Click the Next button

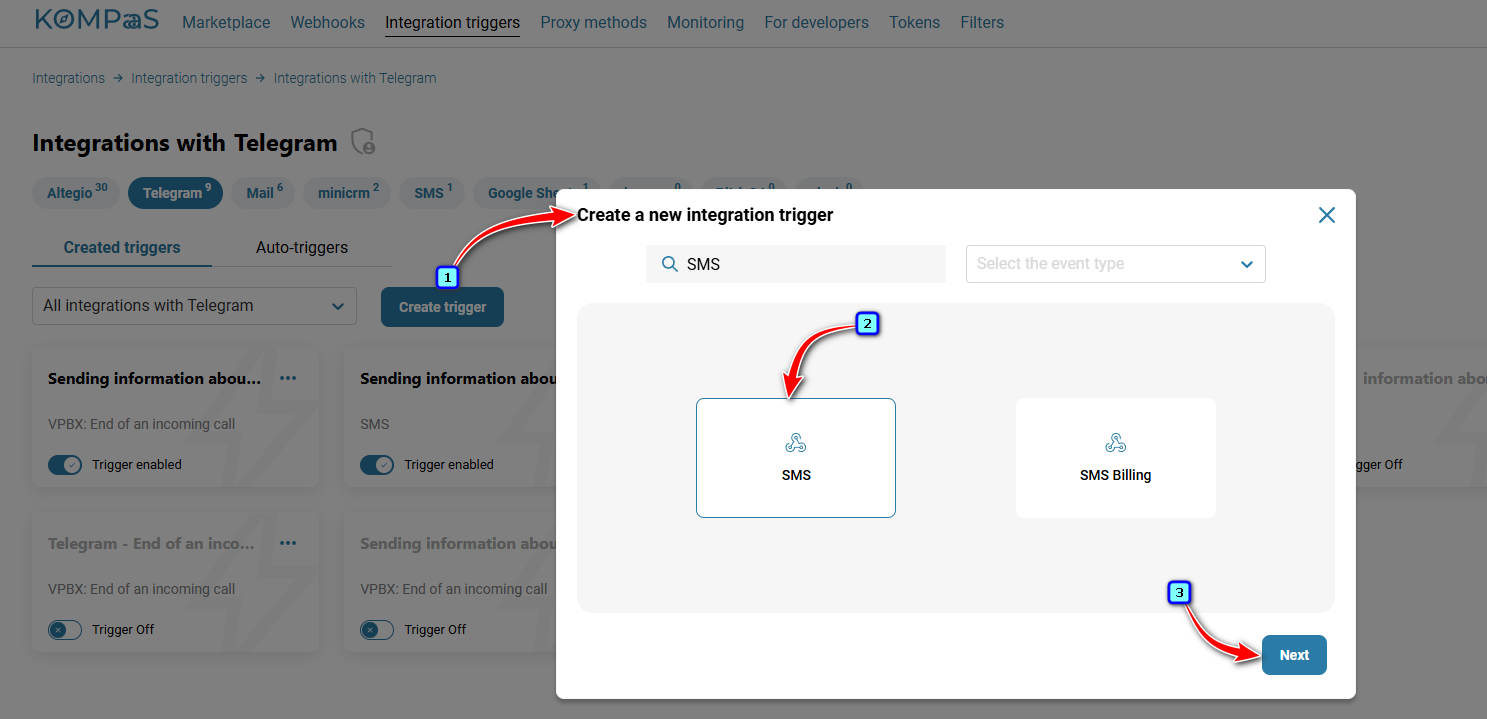point(1294,655)
